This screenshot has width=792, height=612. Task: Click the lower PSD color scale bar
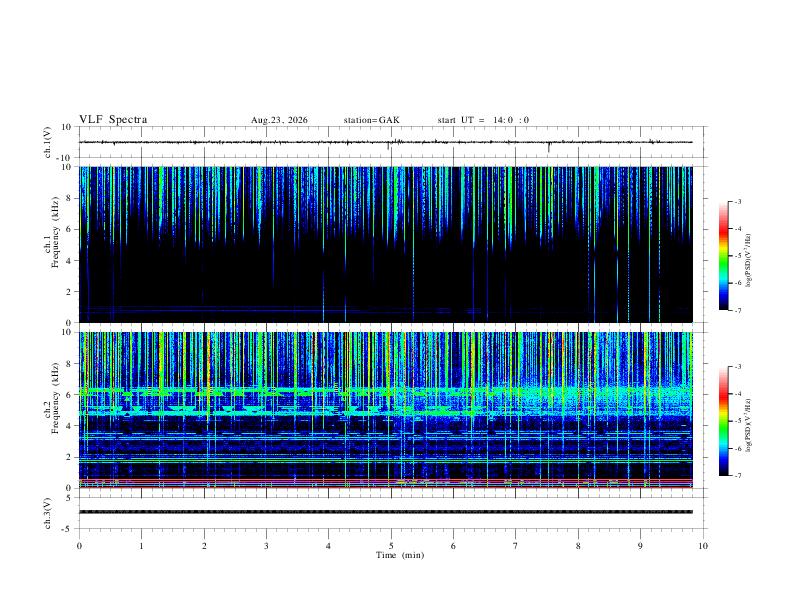tap(723, 421)
